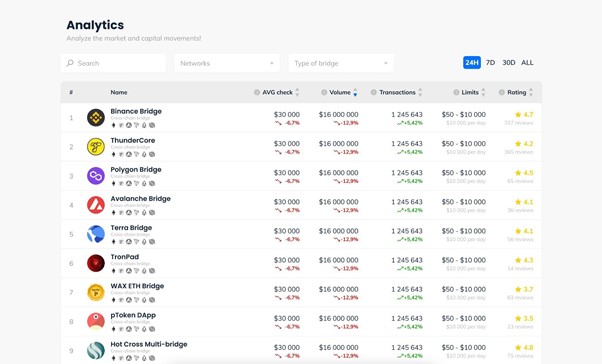Click the info icon beside Limits

[x=456, y=92]
